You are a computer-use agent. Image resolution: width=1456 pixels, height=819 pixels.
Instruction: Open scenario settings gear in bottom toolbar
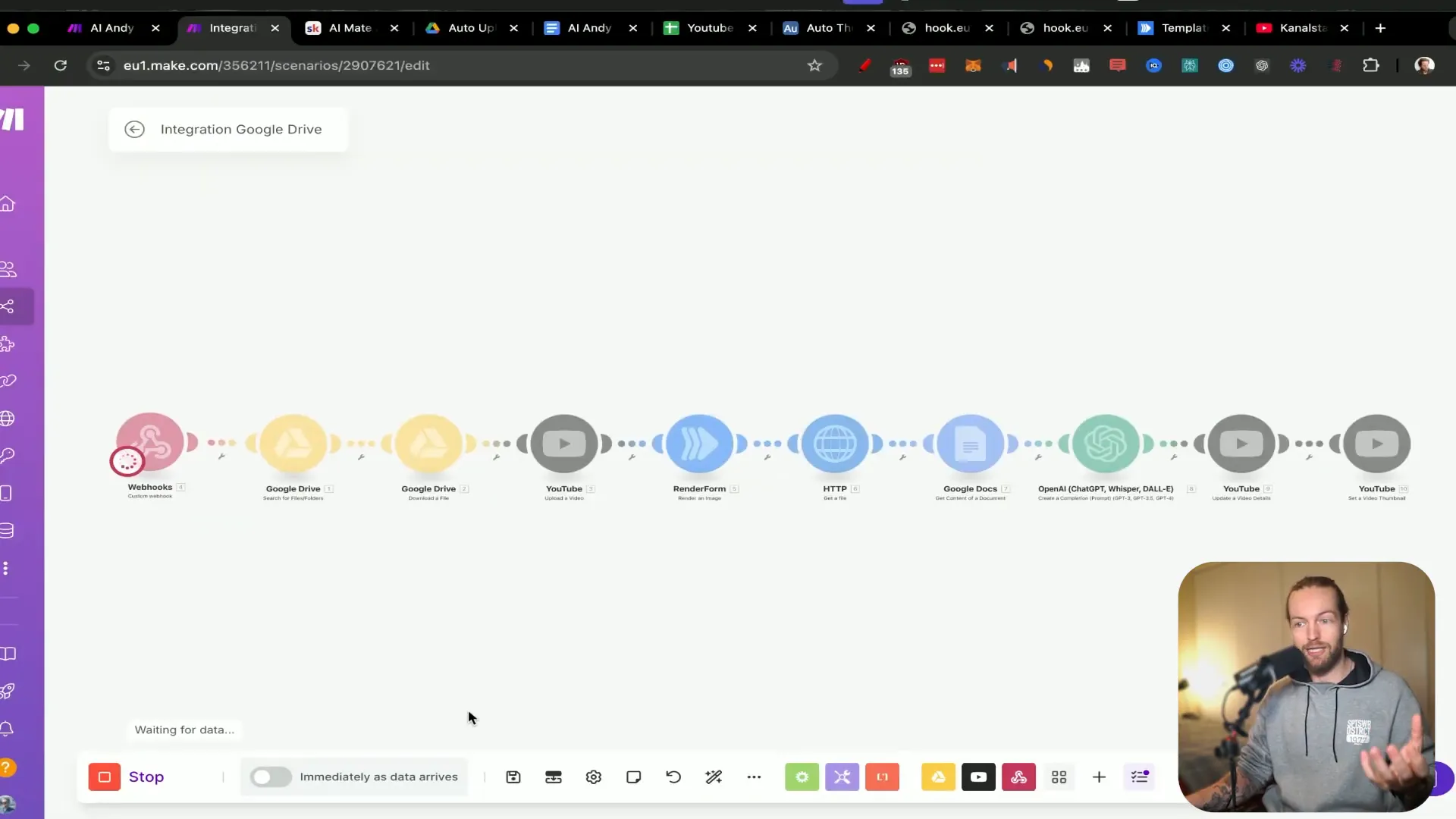[594, 777]
